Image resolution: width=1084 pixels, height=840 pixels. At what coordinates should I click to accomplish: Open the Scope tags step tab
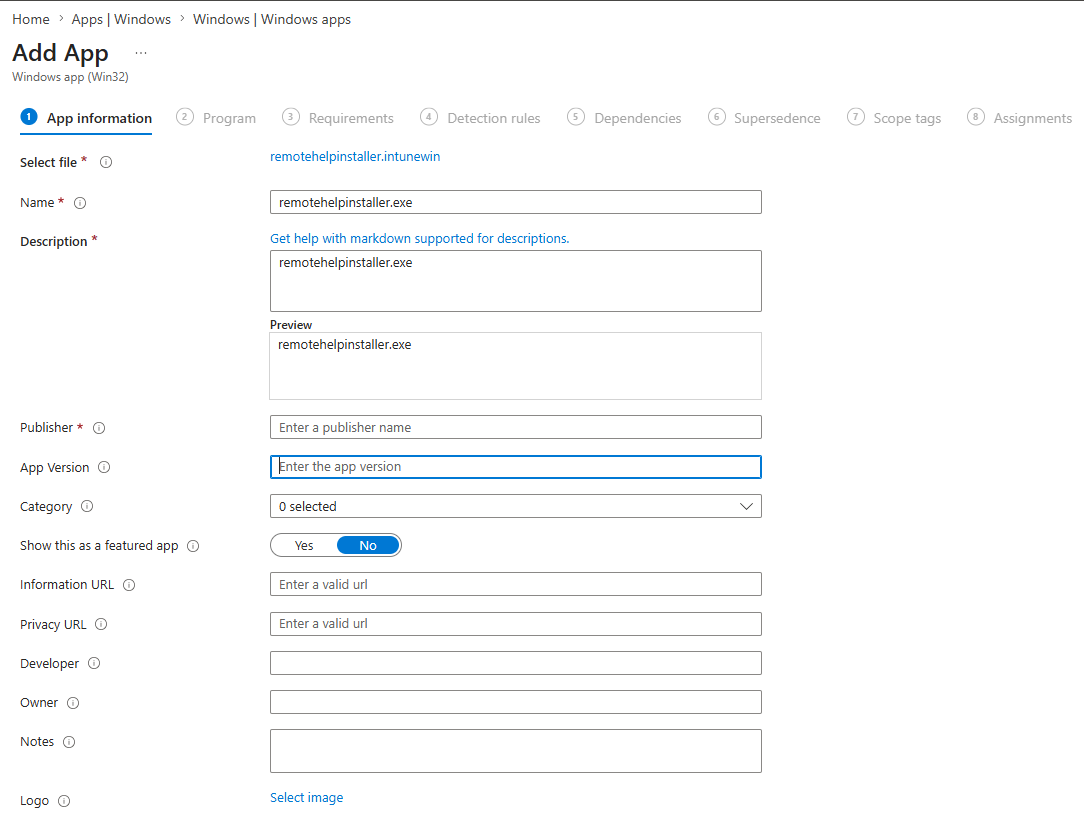point(895,118)
